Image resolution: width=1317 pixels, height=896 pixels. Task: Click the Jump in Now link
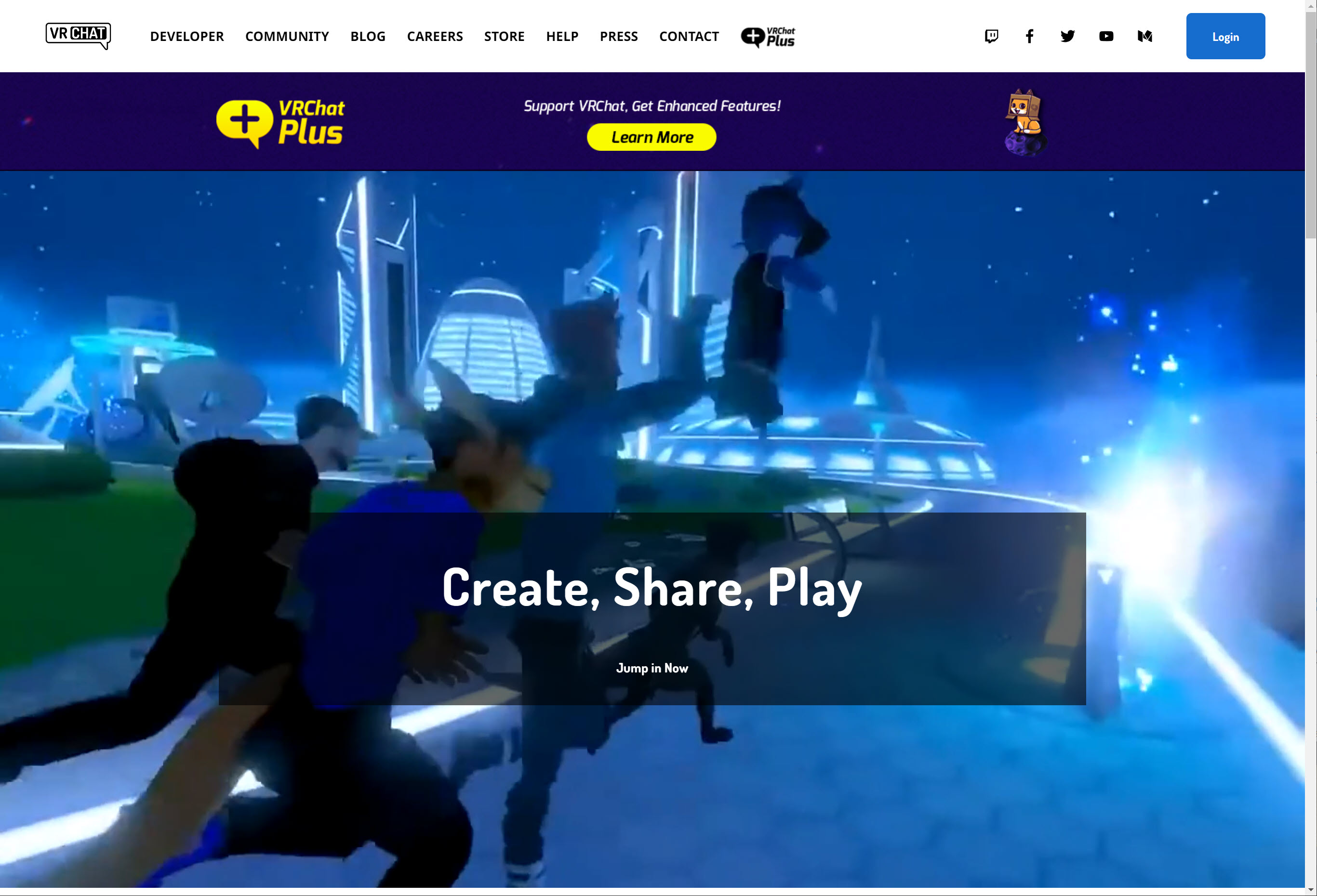[x=652, y=668]
